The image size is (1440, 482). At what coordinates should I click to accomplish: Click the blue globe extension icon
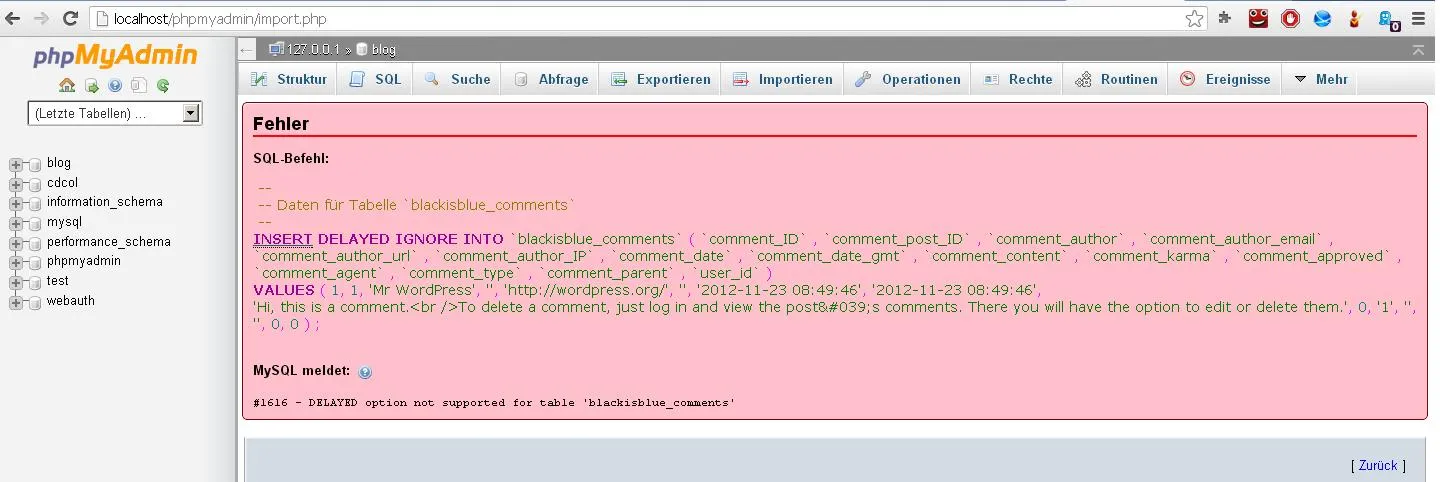point(1322,18)
